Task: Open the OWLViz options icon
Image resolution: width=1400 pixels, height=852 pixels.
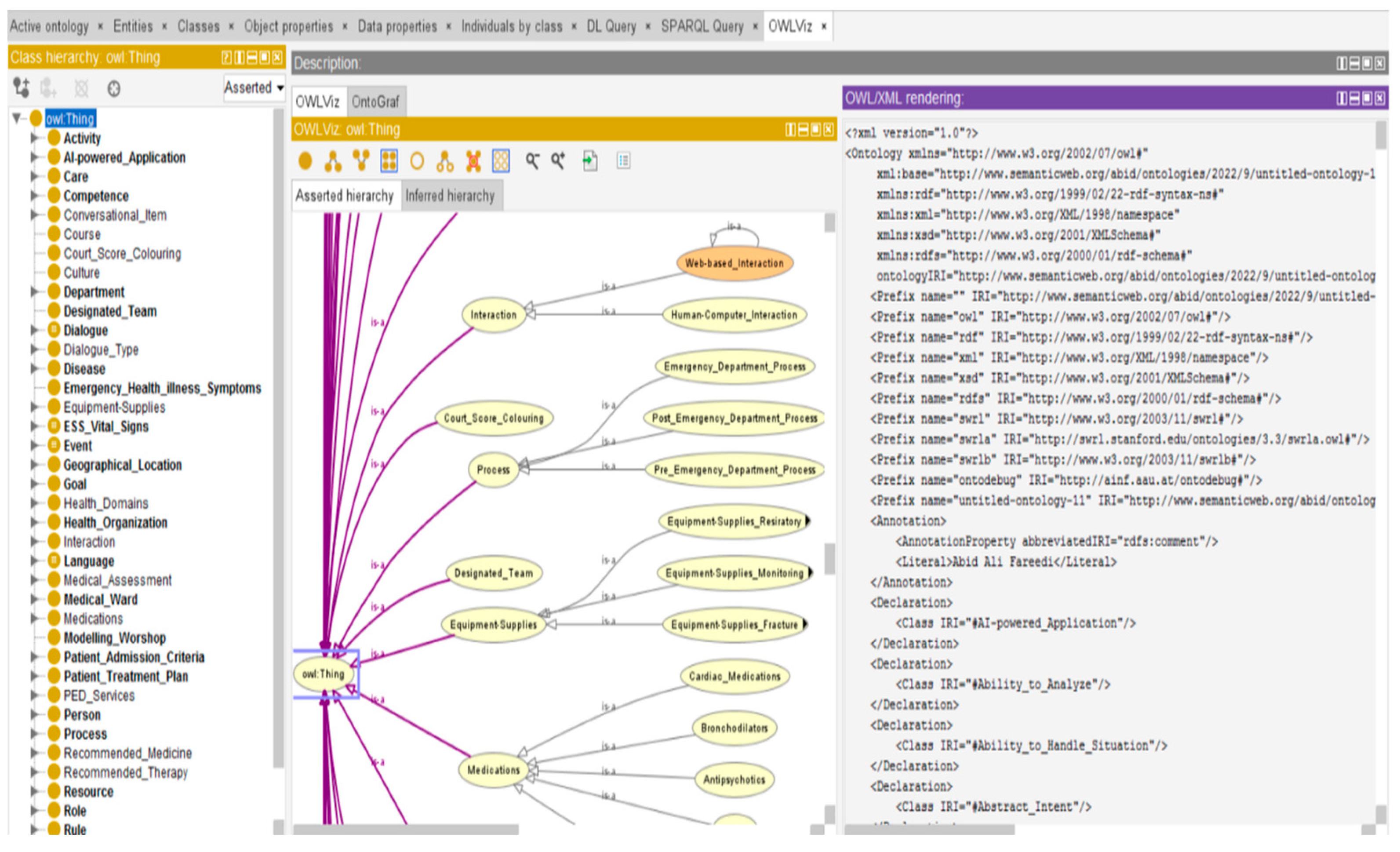Action: tap(623, 161)
